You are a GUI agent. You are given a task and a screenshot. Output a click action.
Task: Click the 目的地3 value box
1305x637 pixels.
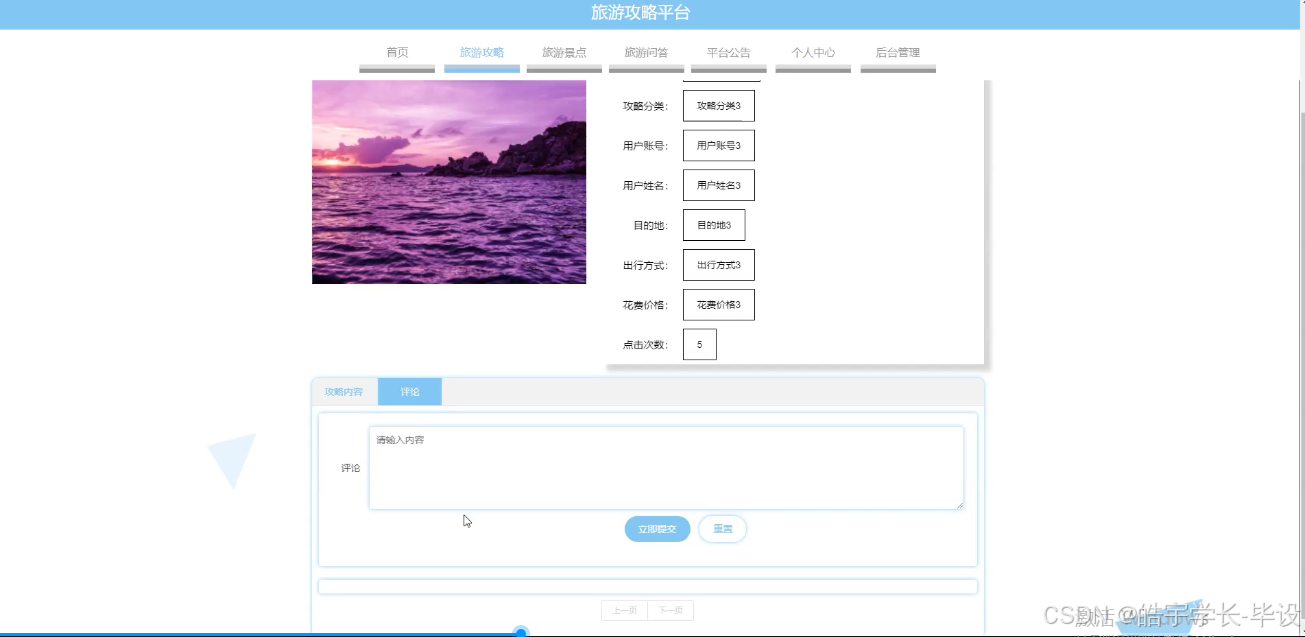(714, 225)
